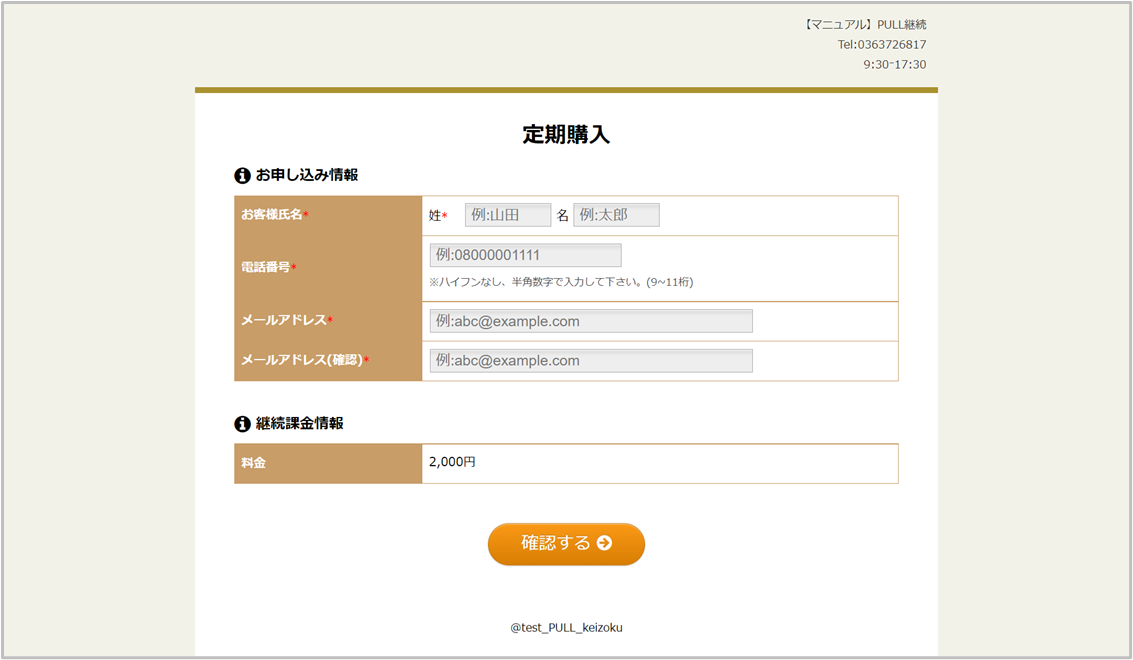The height and width of the screenshot is (660, 1133).
Task: Click the 【マニュアル】PULL継続 header text
Action: (864, 25)
